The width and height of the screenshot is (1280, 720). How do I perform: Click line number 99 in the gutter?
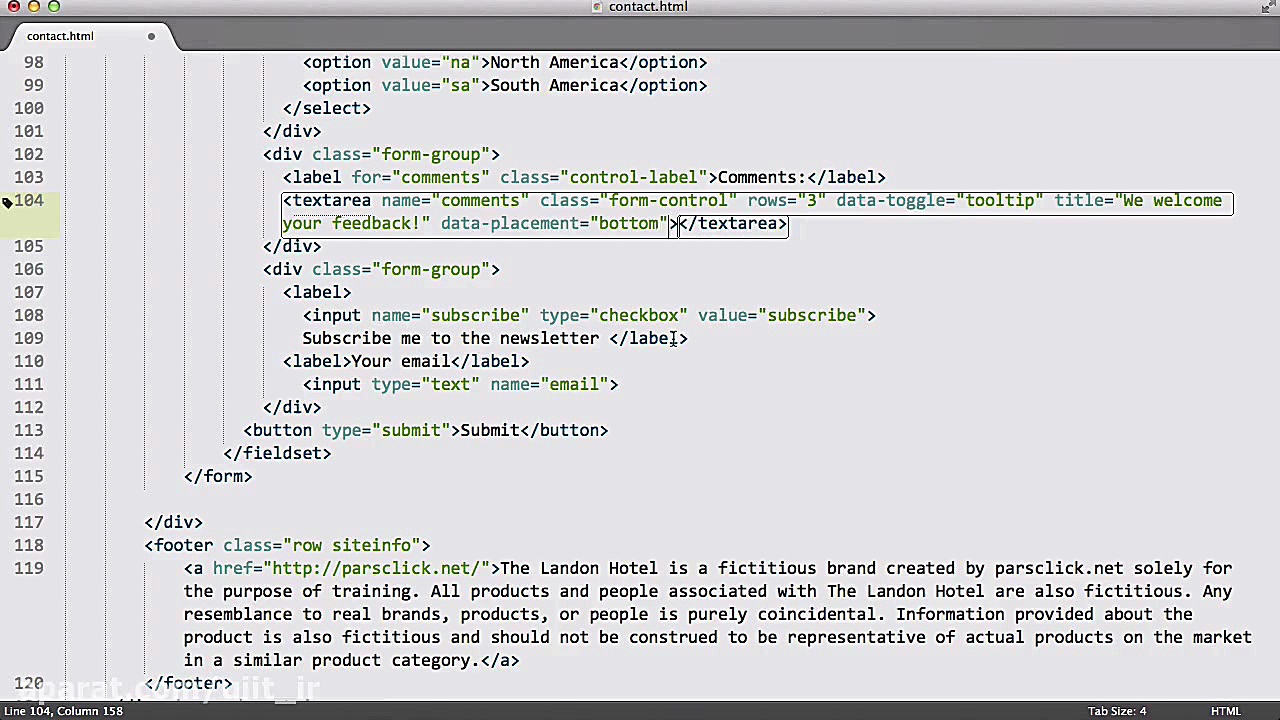(34, 85)
